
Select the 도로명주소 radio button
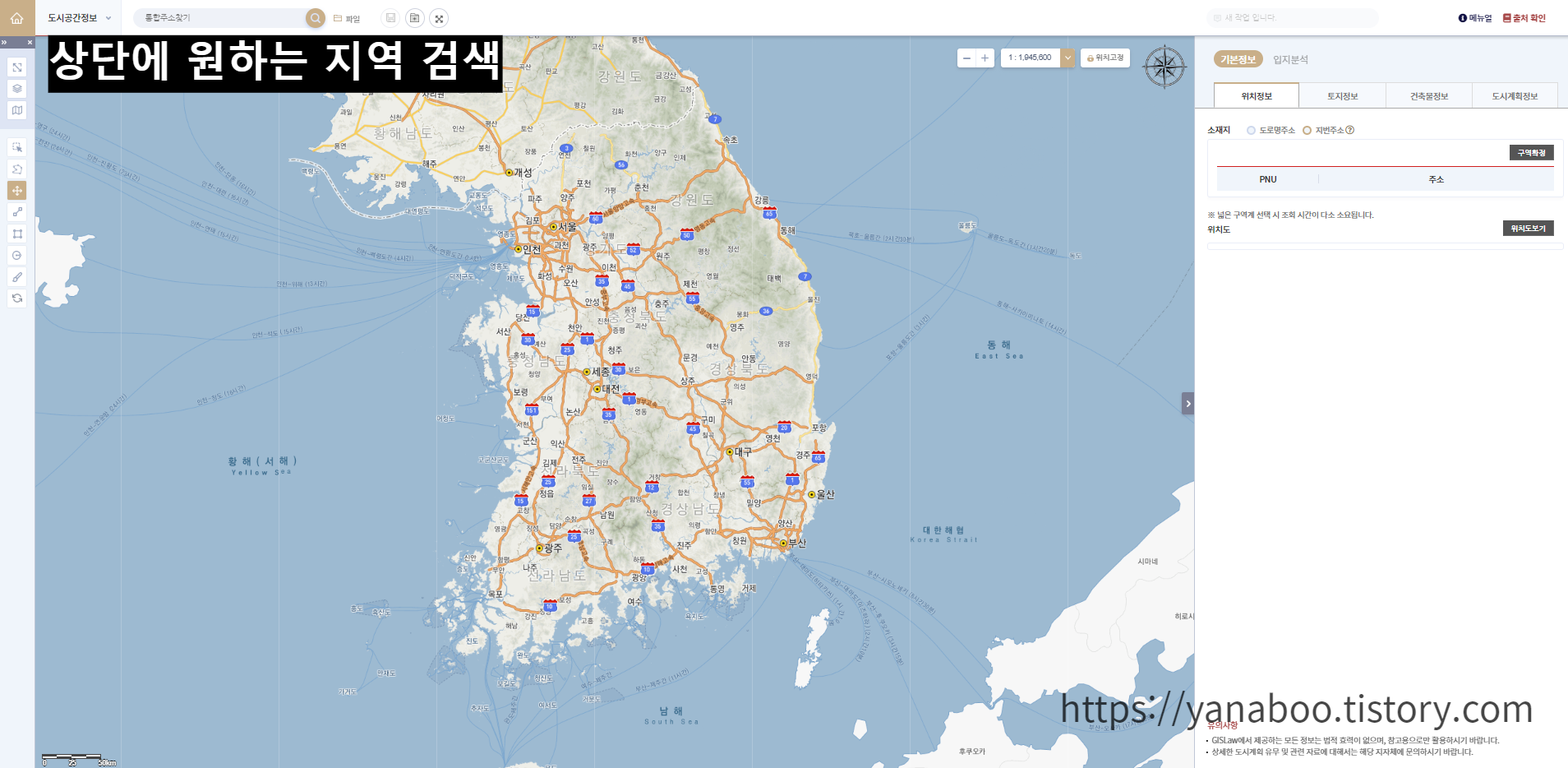(x=1251, y=130)
